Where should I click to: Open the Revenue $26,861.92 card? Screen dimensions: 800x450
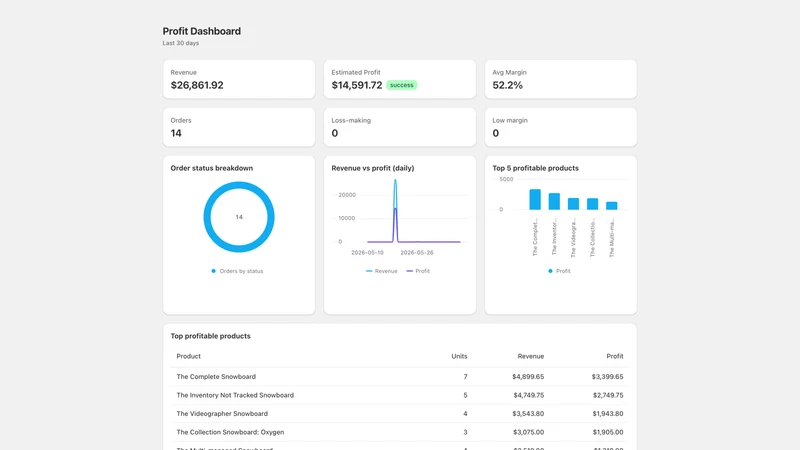pos(239,79)
